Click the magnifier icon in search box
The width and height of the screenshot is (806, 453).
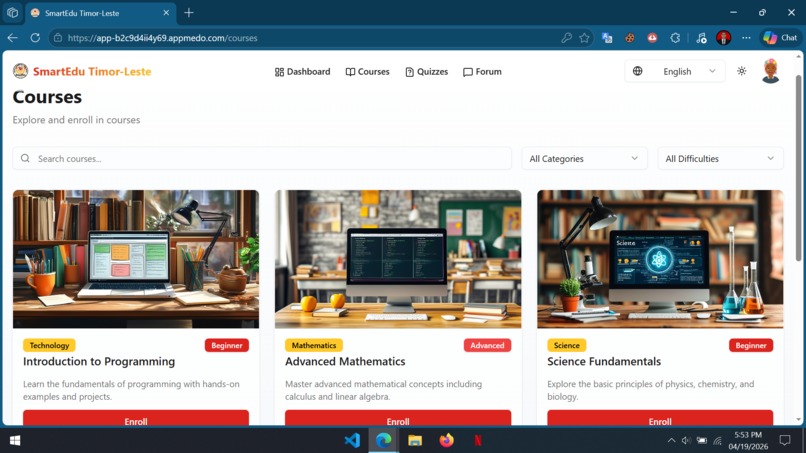coord(25,158)
